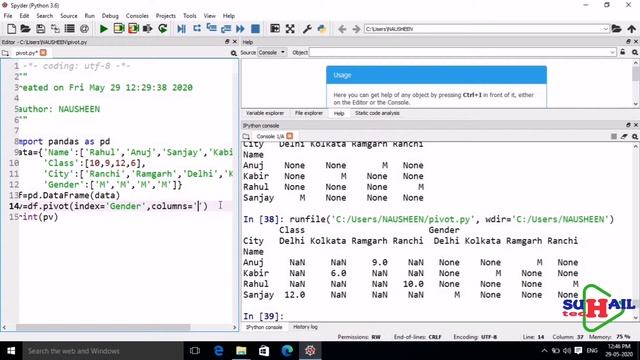Screen dimensions: 640x360
Task: Open the Help menu
Action: (229, 16)
